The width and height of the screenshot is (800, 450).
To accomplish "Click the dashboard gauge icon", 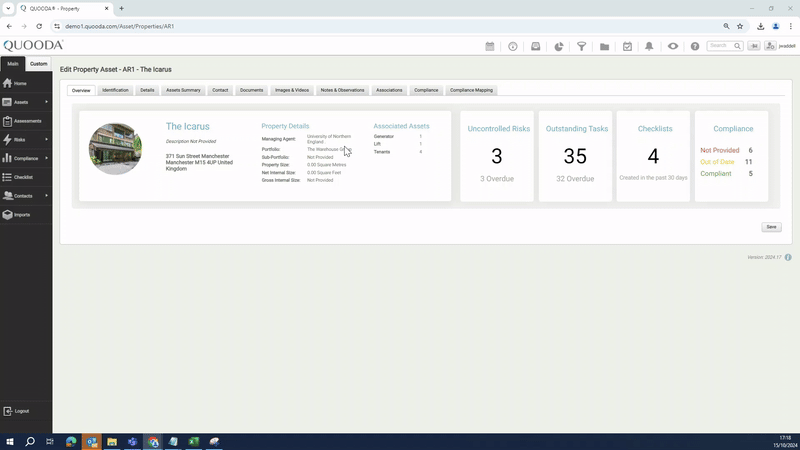I will click(513, 46).
